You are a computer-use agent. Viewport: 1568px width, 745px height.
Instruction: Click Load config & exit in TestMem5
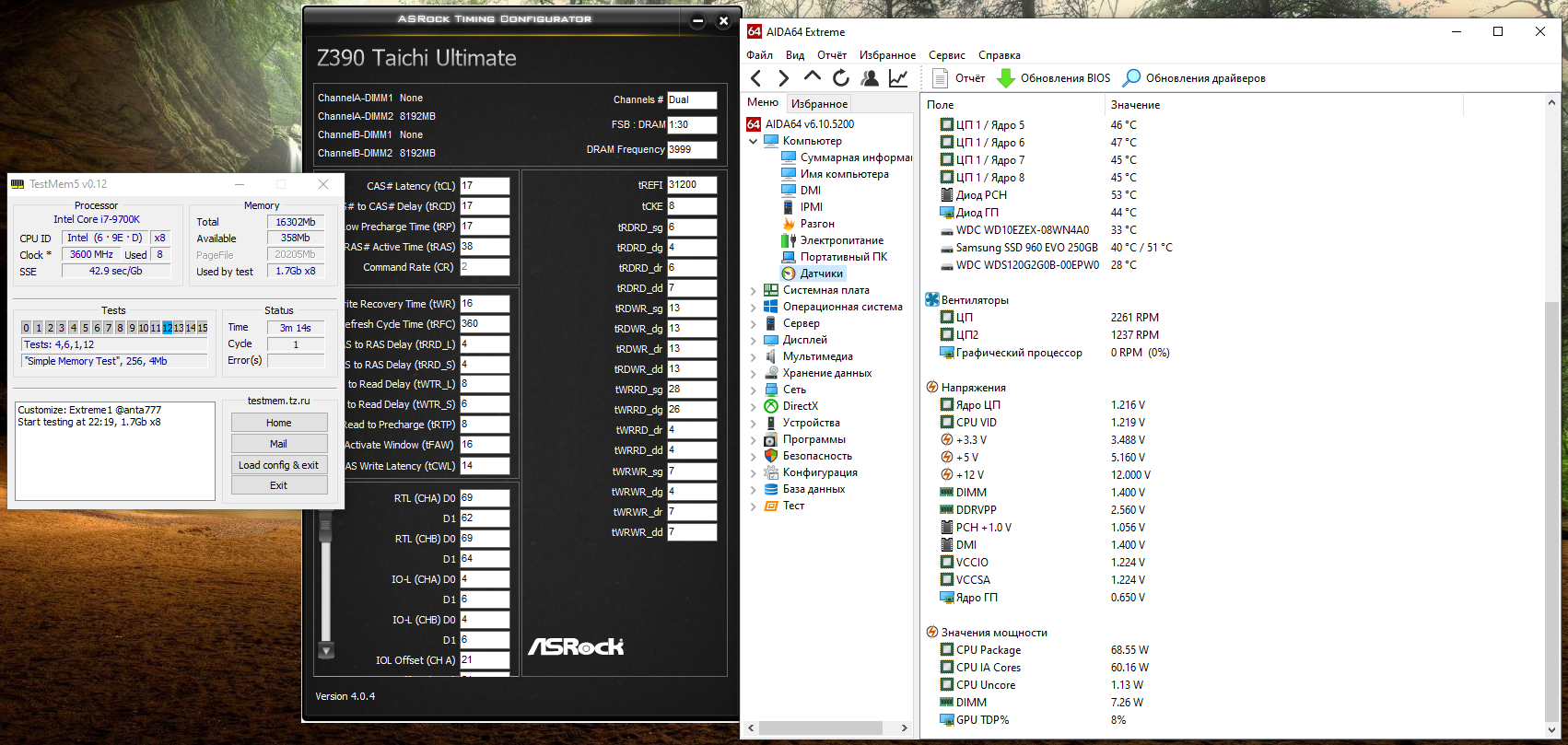(279, 465)
